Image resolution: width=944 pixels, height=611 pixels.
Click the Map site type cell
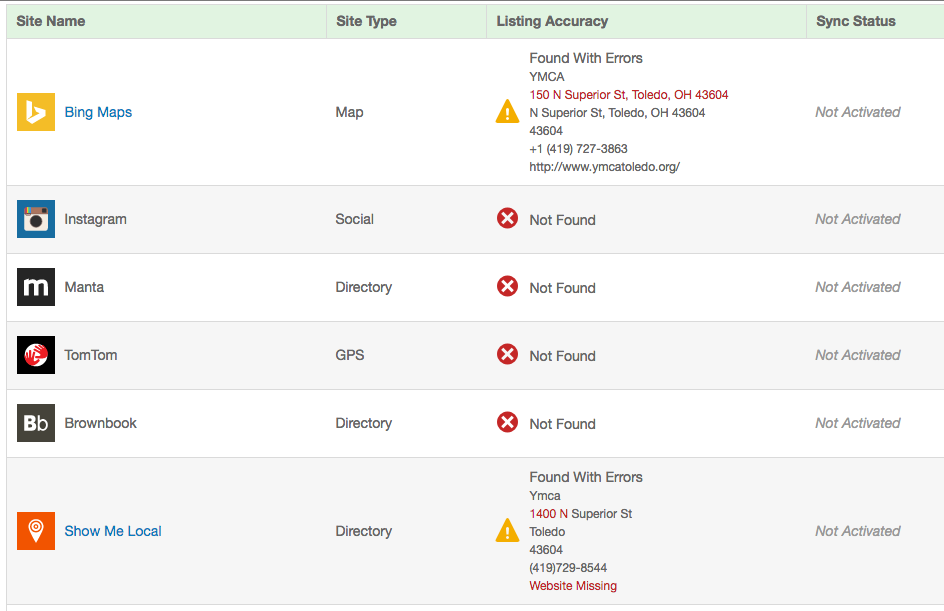[349, 112]
